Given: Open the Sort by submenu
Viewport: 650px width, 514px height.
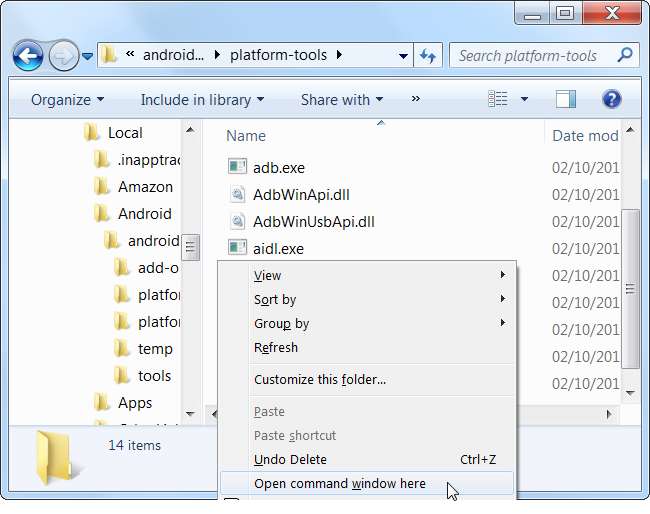Looking at the screenshot, I should click(366, 300).
